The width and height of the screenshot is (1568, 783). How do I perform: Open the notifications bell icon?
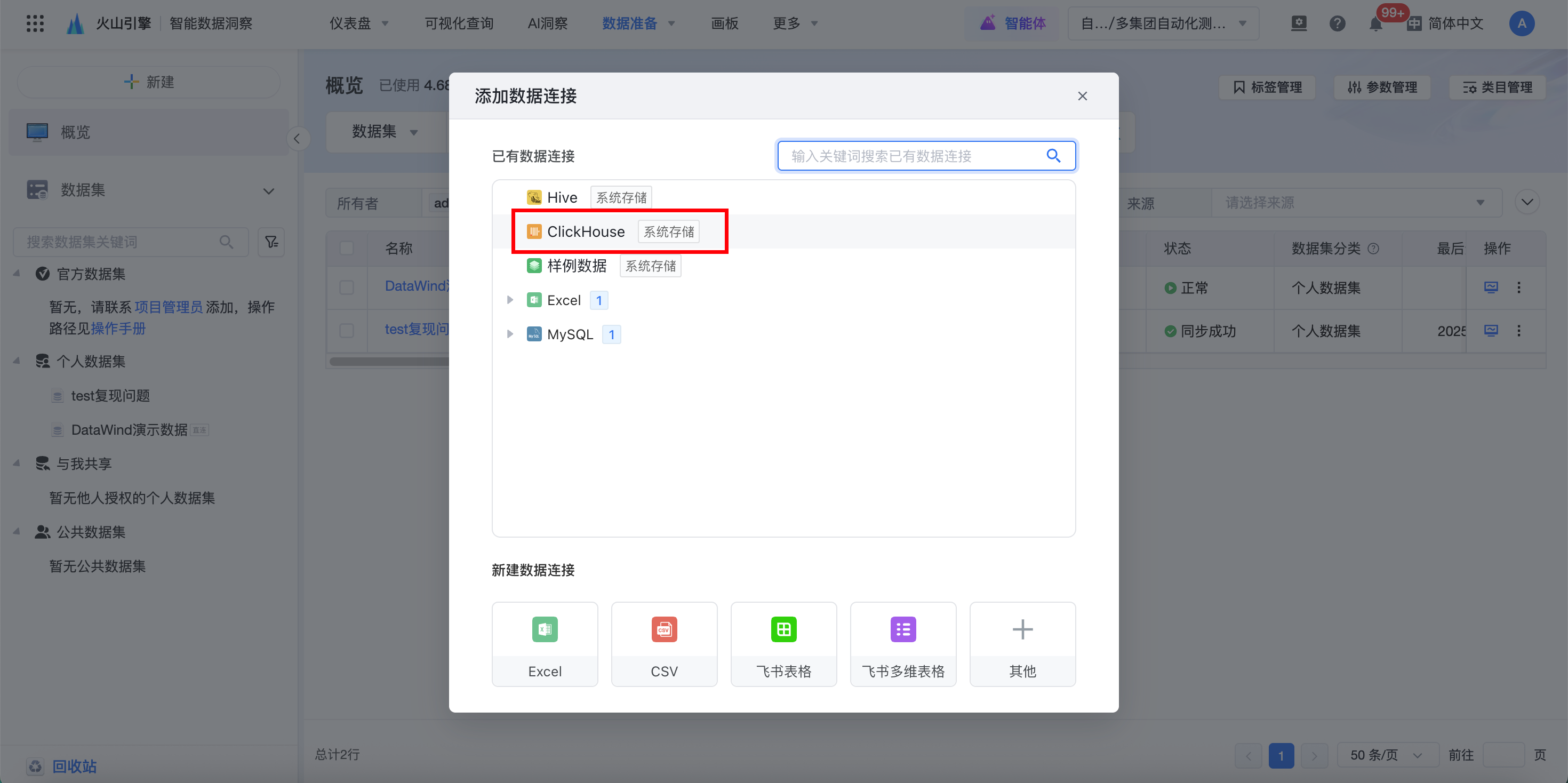click(x=1375, y=24)
